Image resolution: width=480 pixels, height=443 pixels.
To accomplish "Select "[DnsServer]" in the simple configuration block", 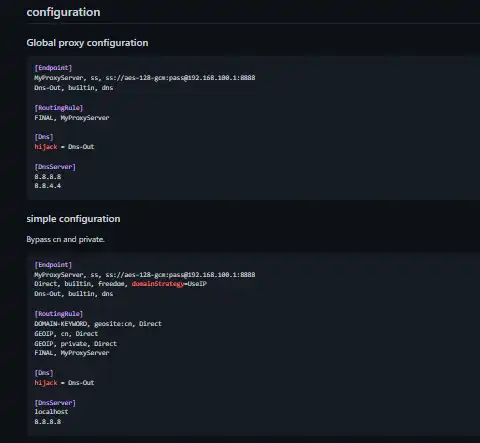I will tap(55, 403).
